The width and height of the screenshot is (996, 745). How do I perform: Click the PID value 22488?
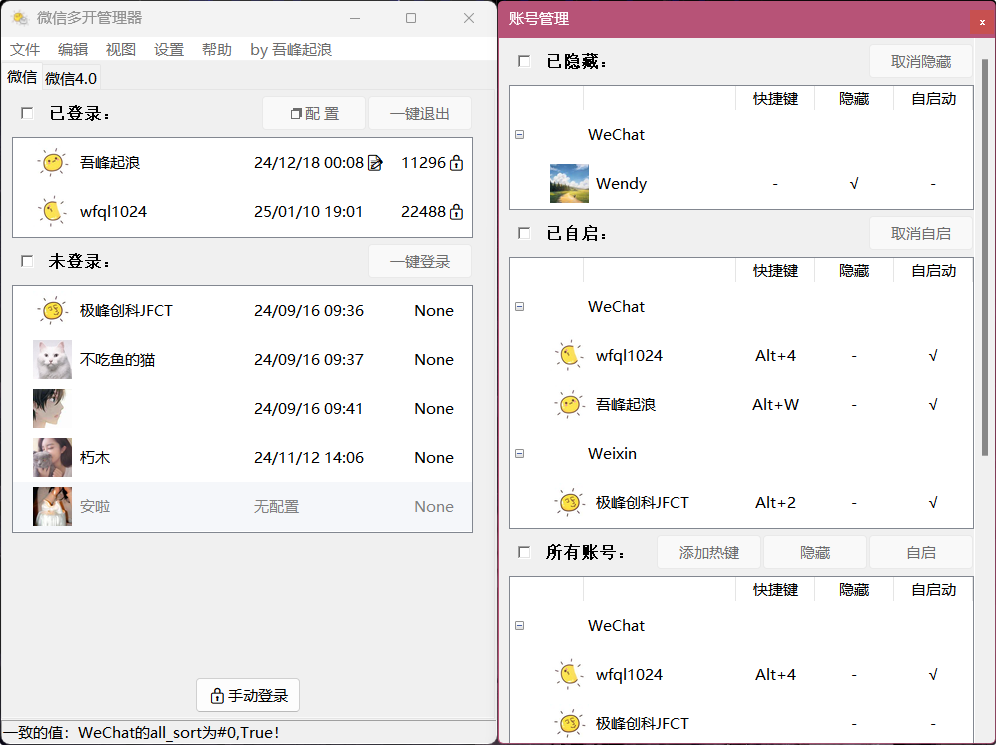423,211
